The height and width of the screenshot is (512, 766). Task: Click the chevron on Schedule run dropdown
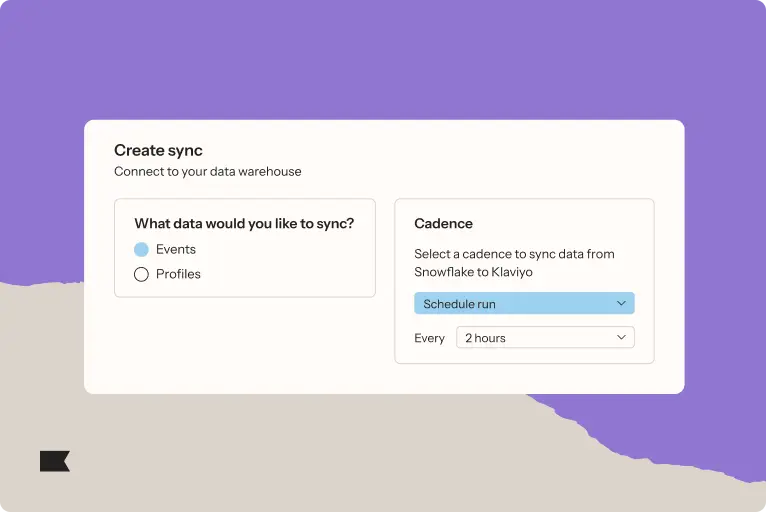[x=621, y=303]
